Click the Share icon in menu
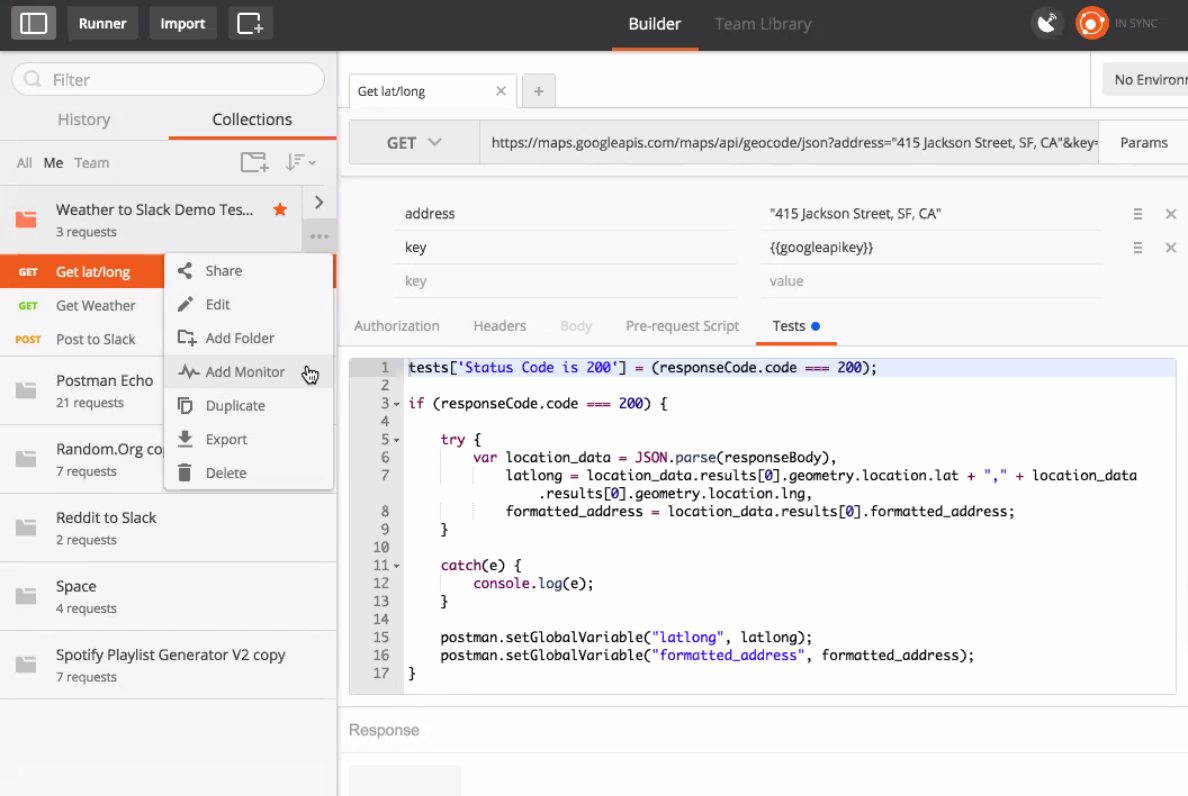Screen dimensions: 1188x796 pyautogui.click(x=185, y=270)
